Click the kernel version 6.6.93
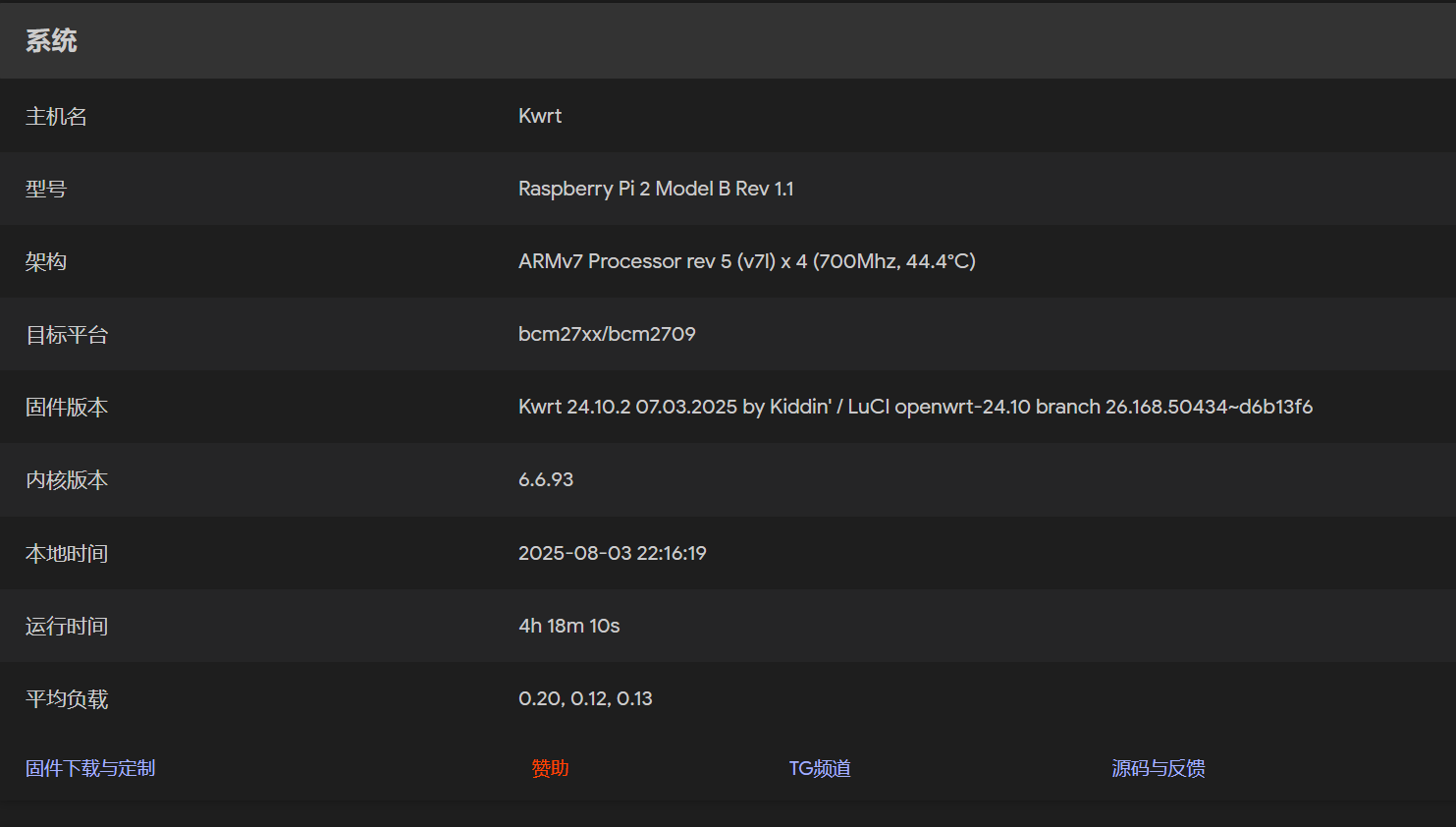1456x827 pixels. coord(546,479)
